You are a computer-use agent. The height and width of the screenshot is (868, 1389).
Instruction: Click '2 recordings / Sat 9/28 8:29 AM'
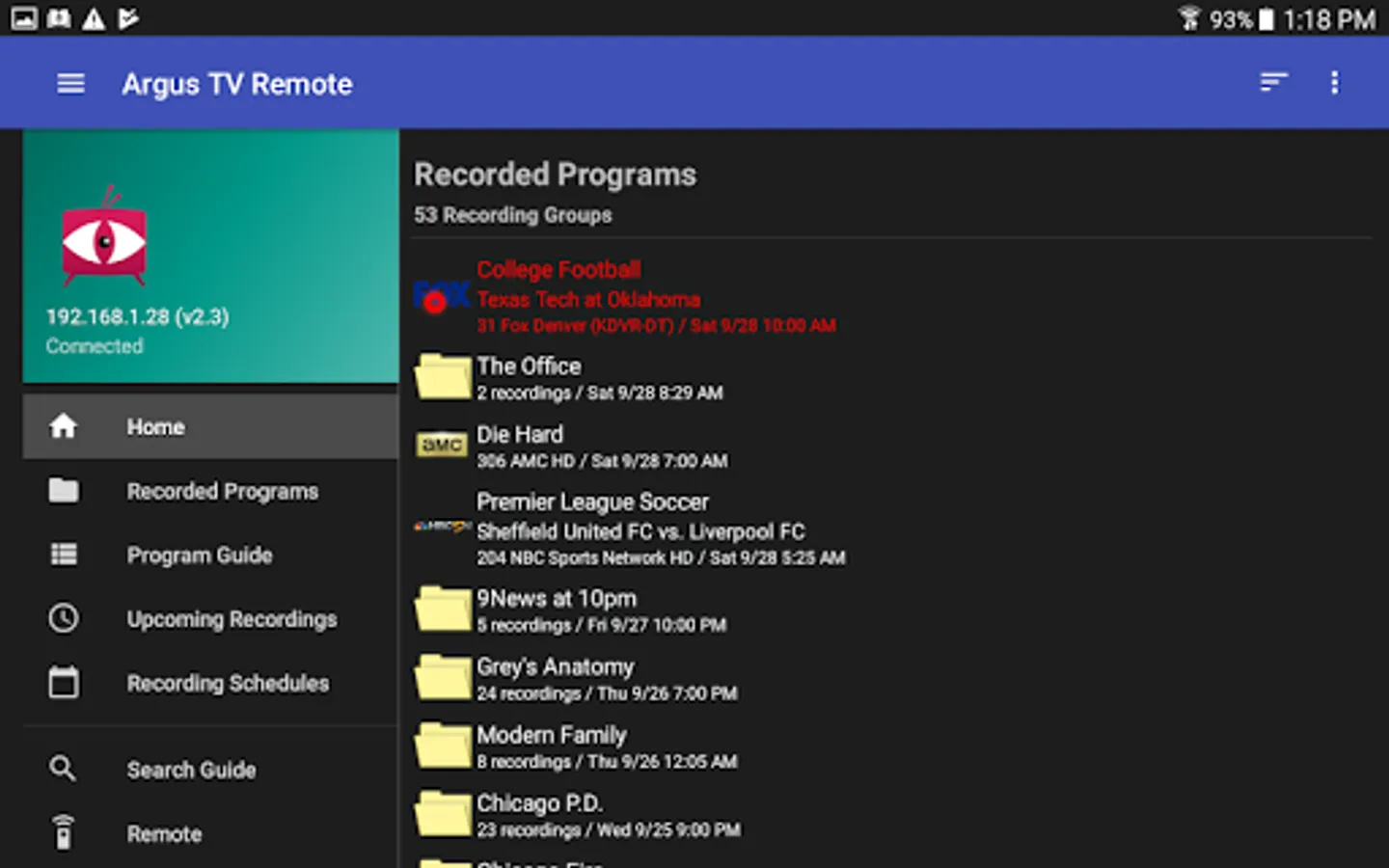[x=600, y=393]
